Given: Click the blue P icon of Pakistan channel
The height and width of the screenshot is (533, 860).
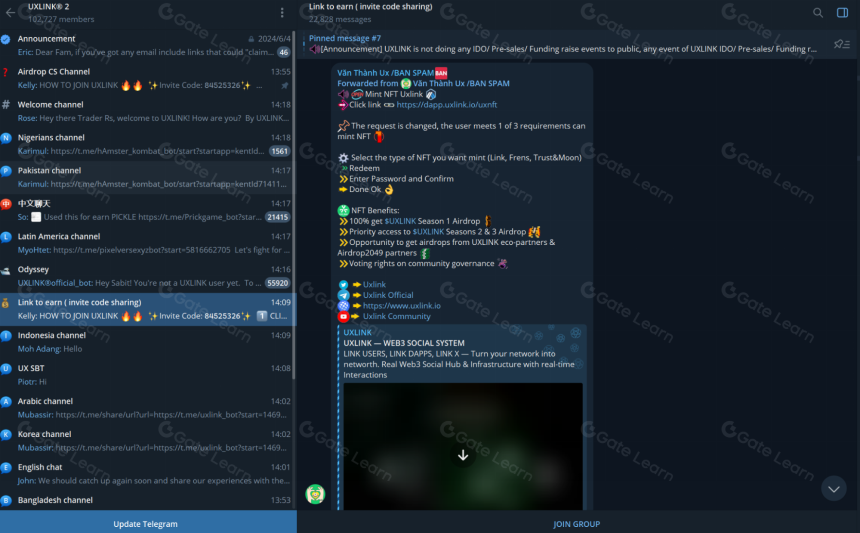Looking at the screenshot, I should coord(6,171).
